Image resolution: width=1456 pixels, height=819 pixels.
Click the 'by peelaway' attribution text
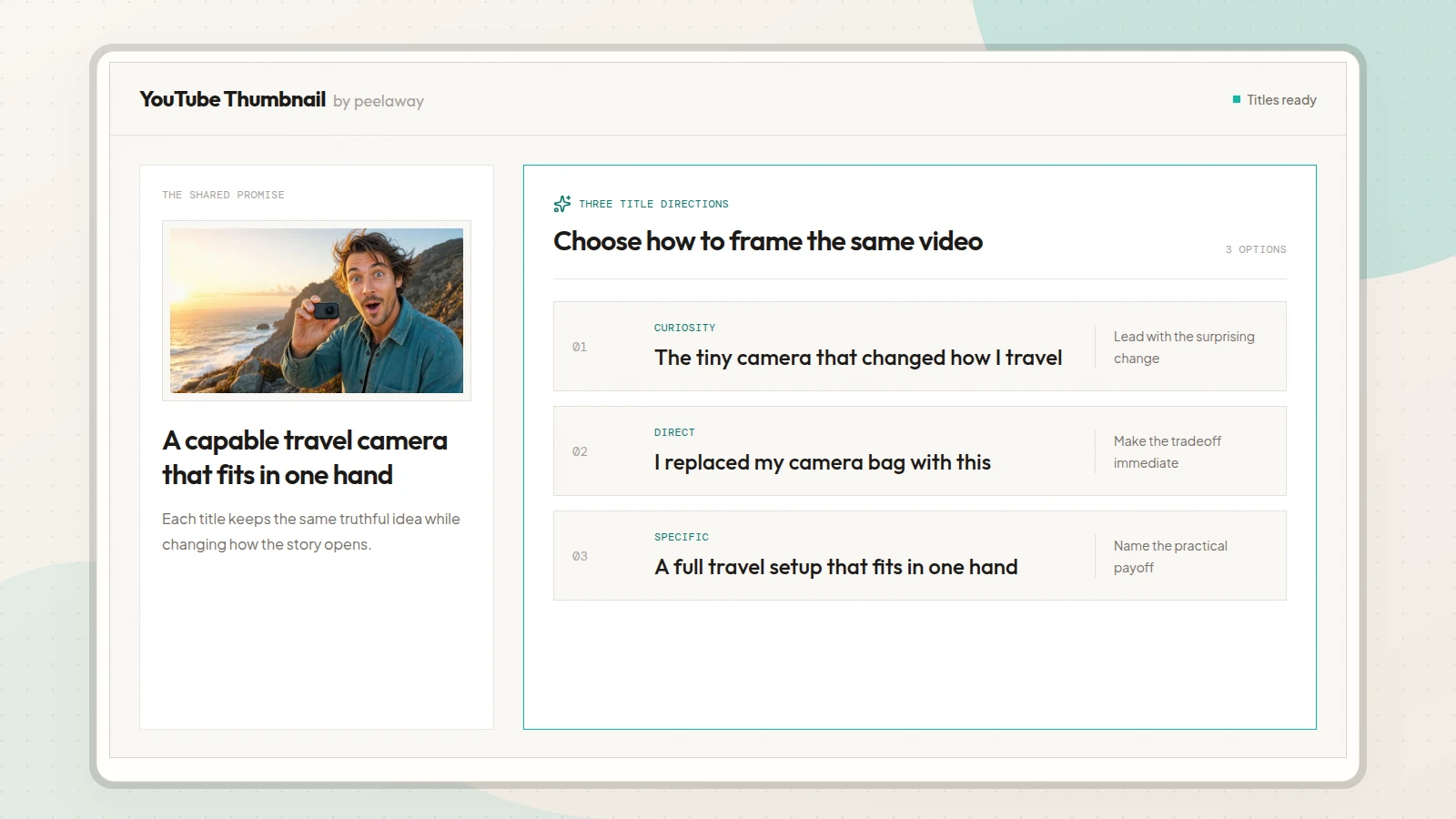[x=379, y=101]
